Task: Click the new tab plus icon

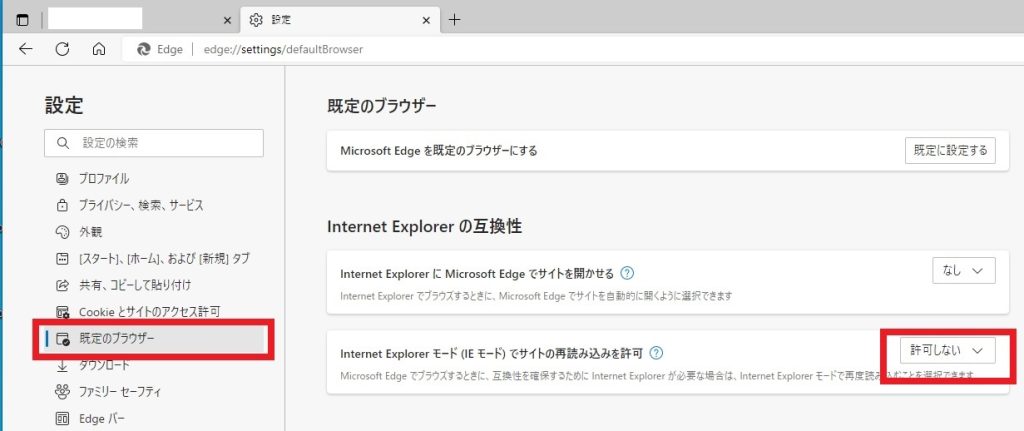Action: click(455, 19)
